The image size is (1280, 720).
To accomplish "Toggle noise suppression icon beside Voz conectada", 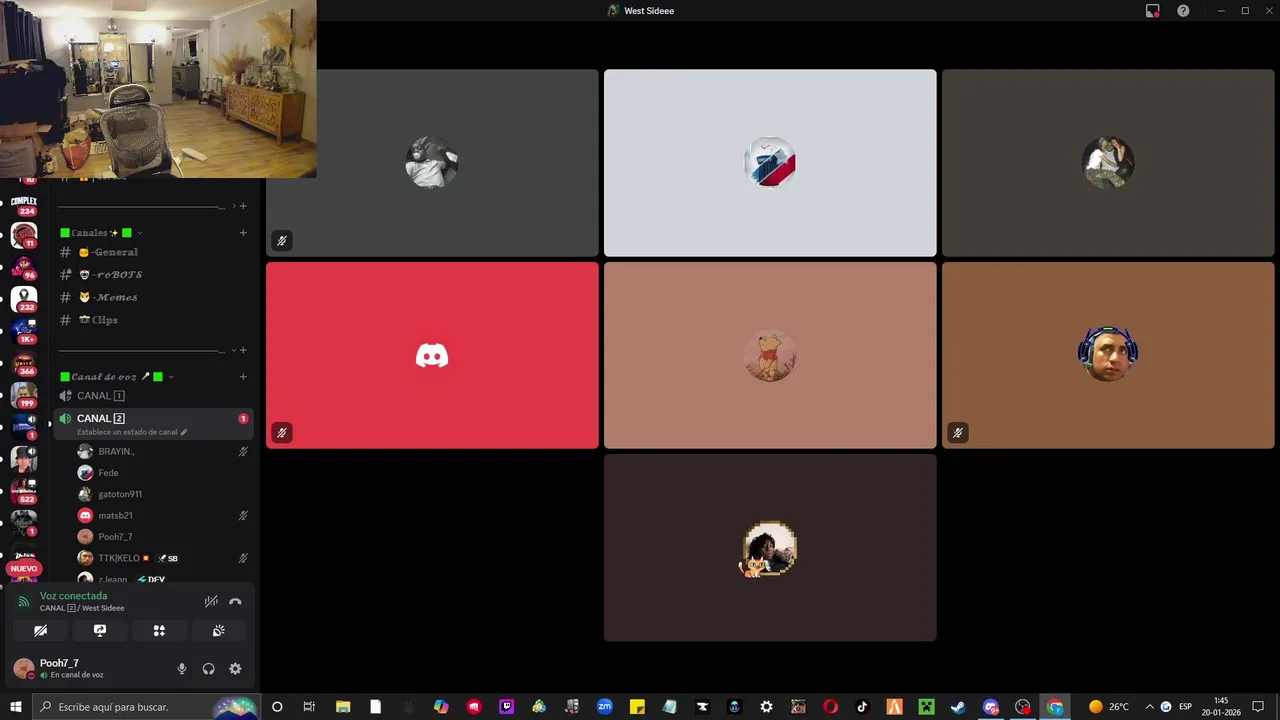I will (x=211, y=602).
